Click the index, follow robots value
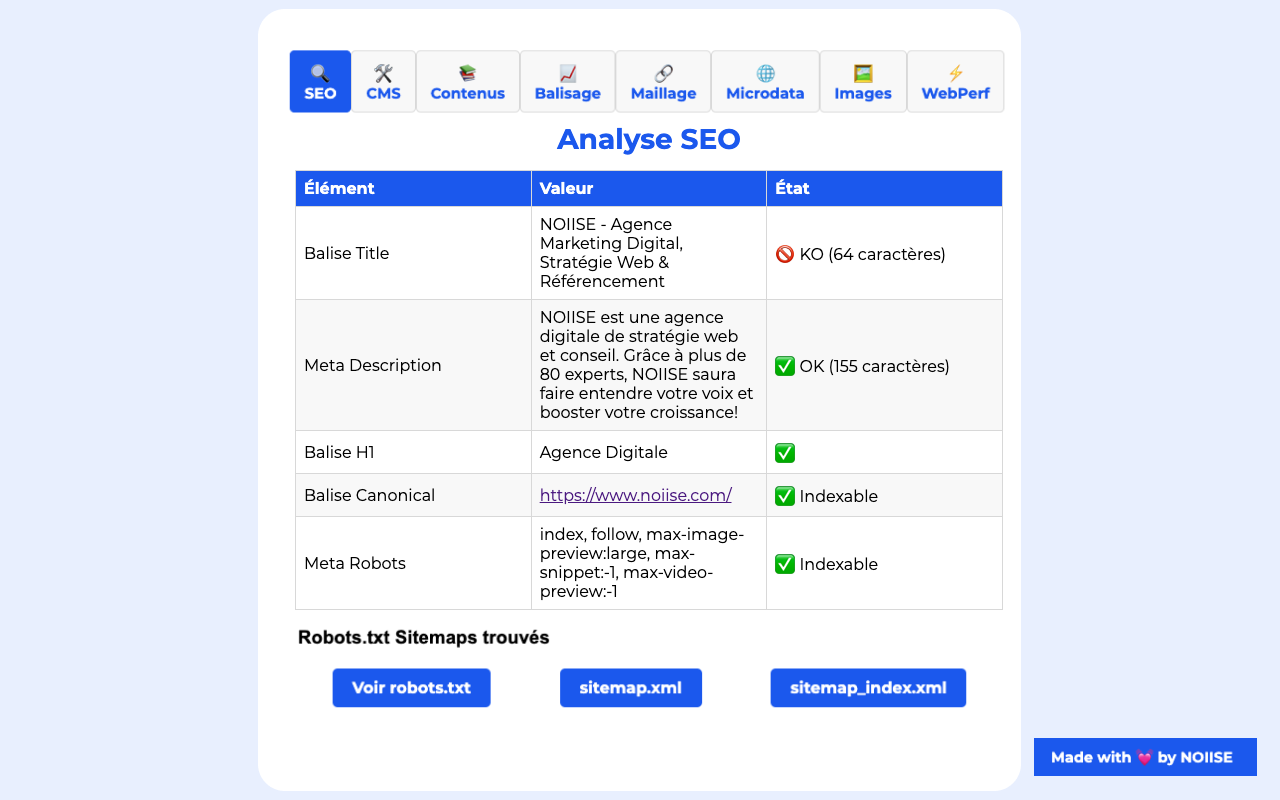This screenshot has width=1280, height=800. pyautogui.click(x=642, y=563)
